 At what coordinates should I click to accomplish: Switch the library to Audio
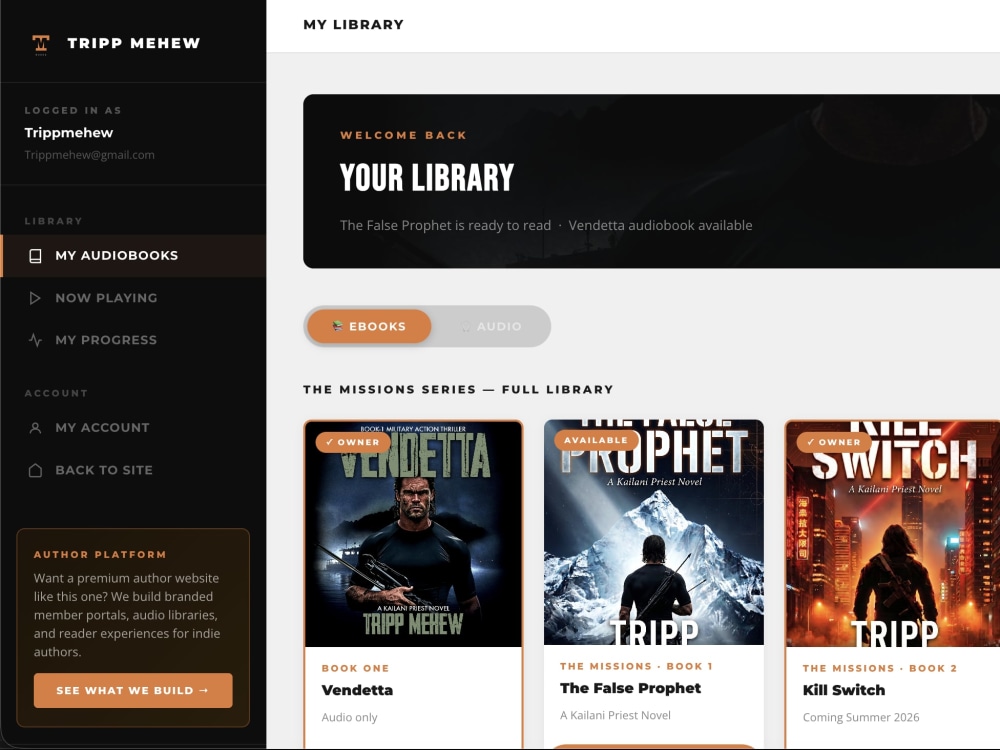[x=490, y=326]
